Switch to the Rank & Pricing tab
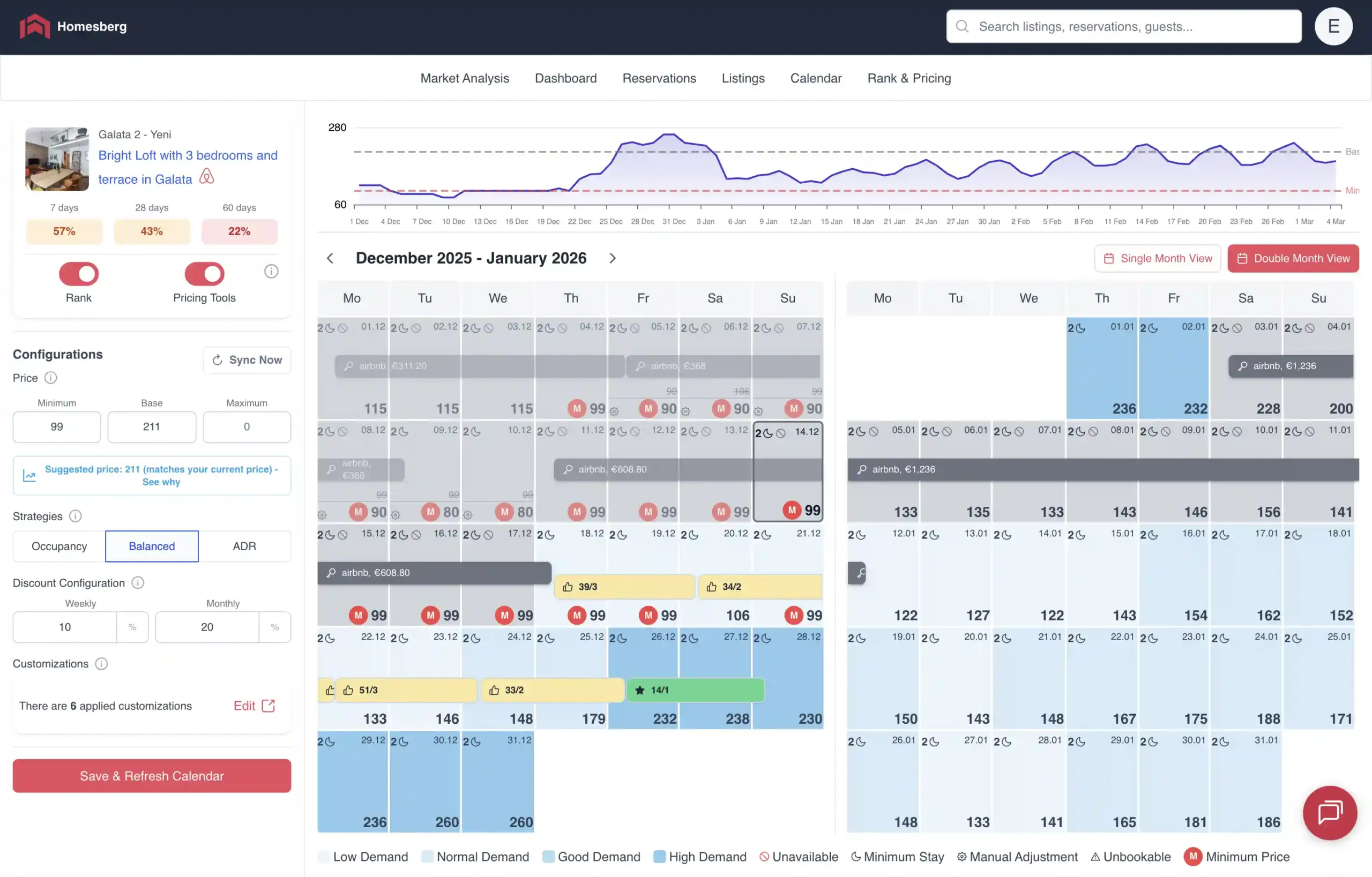1372x877 pixels. point(909,78)
